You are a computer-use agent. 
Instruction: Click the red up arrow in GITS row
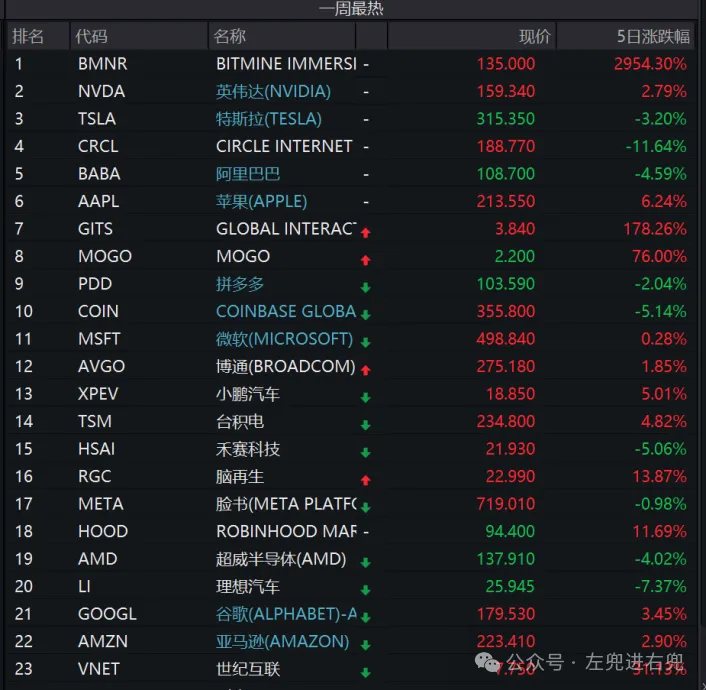366,232
